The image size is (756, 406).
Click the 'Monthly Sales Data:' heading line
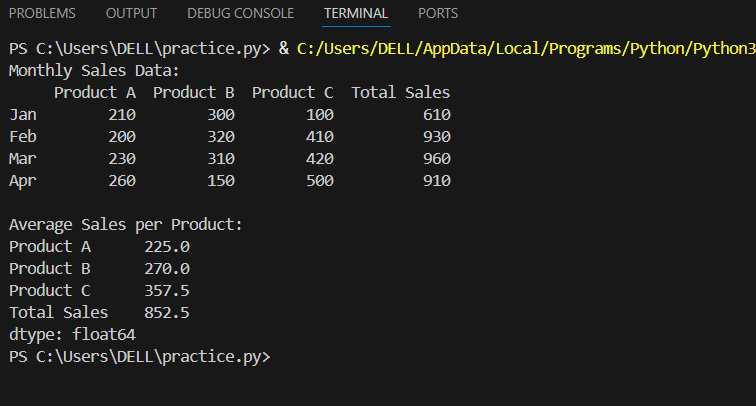[94, 71]
